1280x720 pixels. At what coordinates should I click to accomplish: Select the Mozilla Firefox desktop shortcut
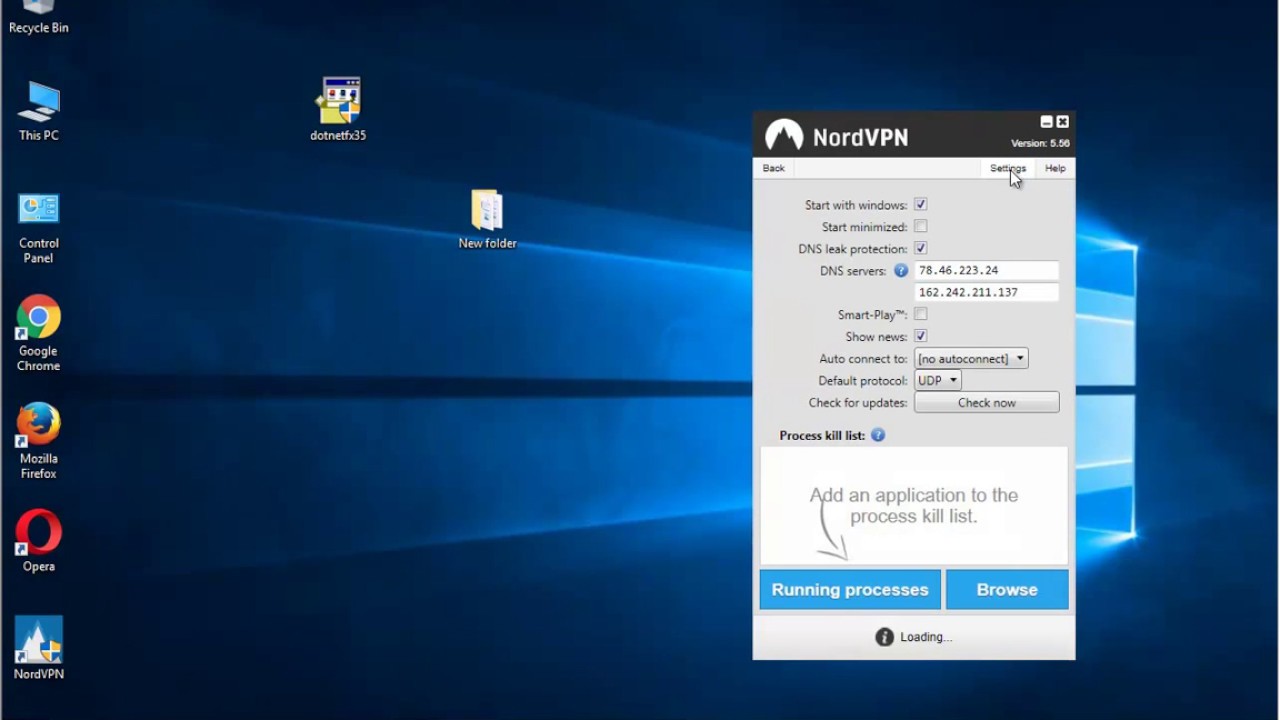click(x=38, y=441)
